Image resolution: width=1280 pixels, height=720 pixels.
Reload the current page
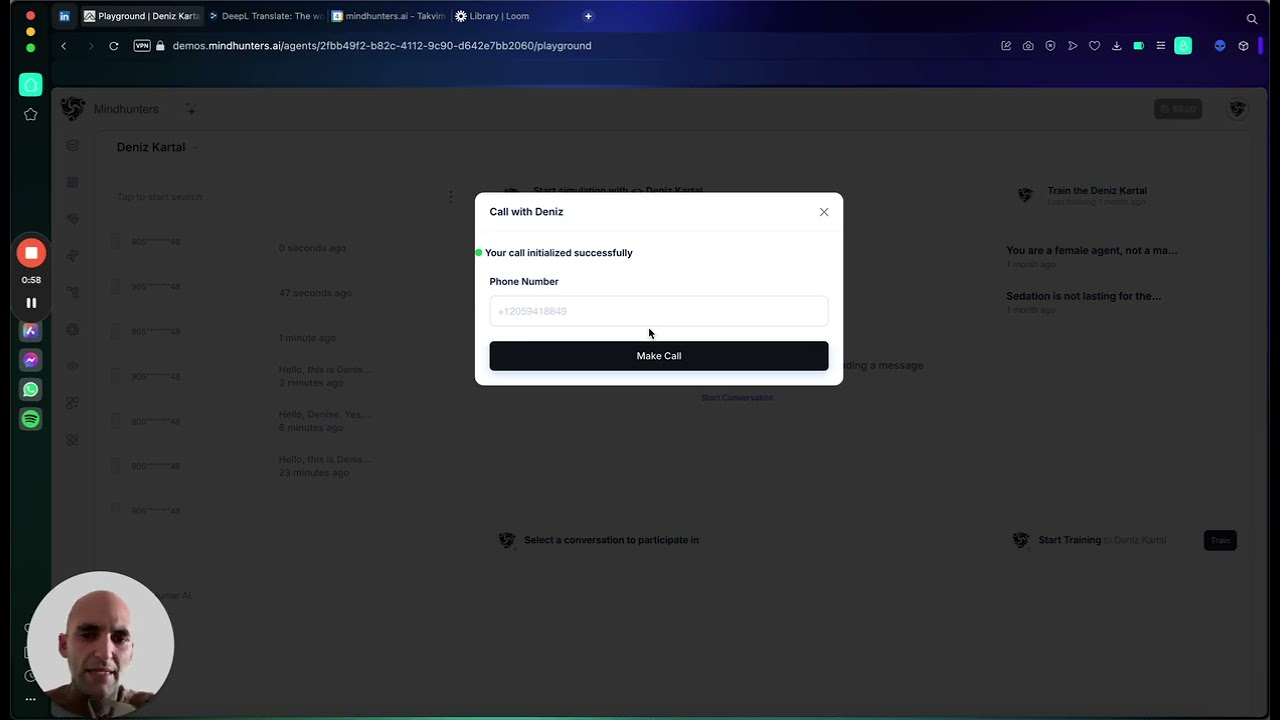click(114, 46)
